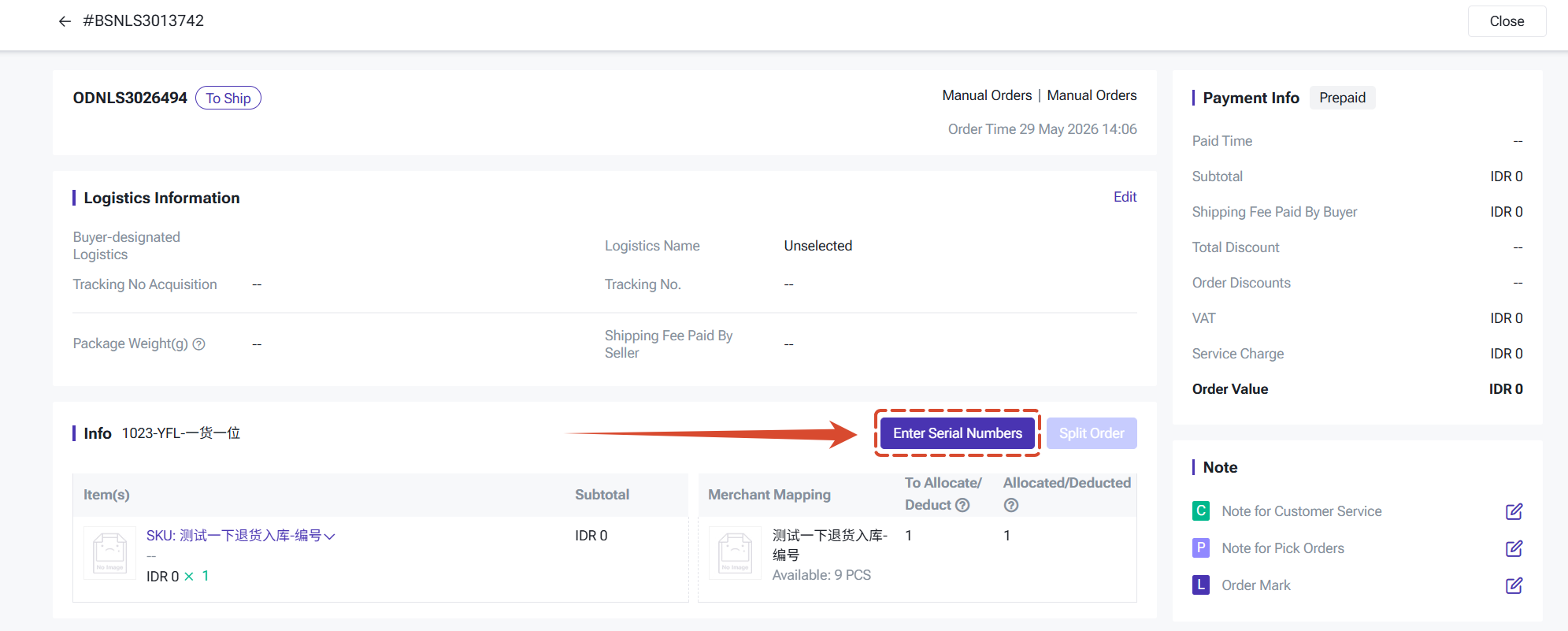Click the Unselected logistics name value
1568x631 pixels.
click(817, 246)
